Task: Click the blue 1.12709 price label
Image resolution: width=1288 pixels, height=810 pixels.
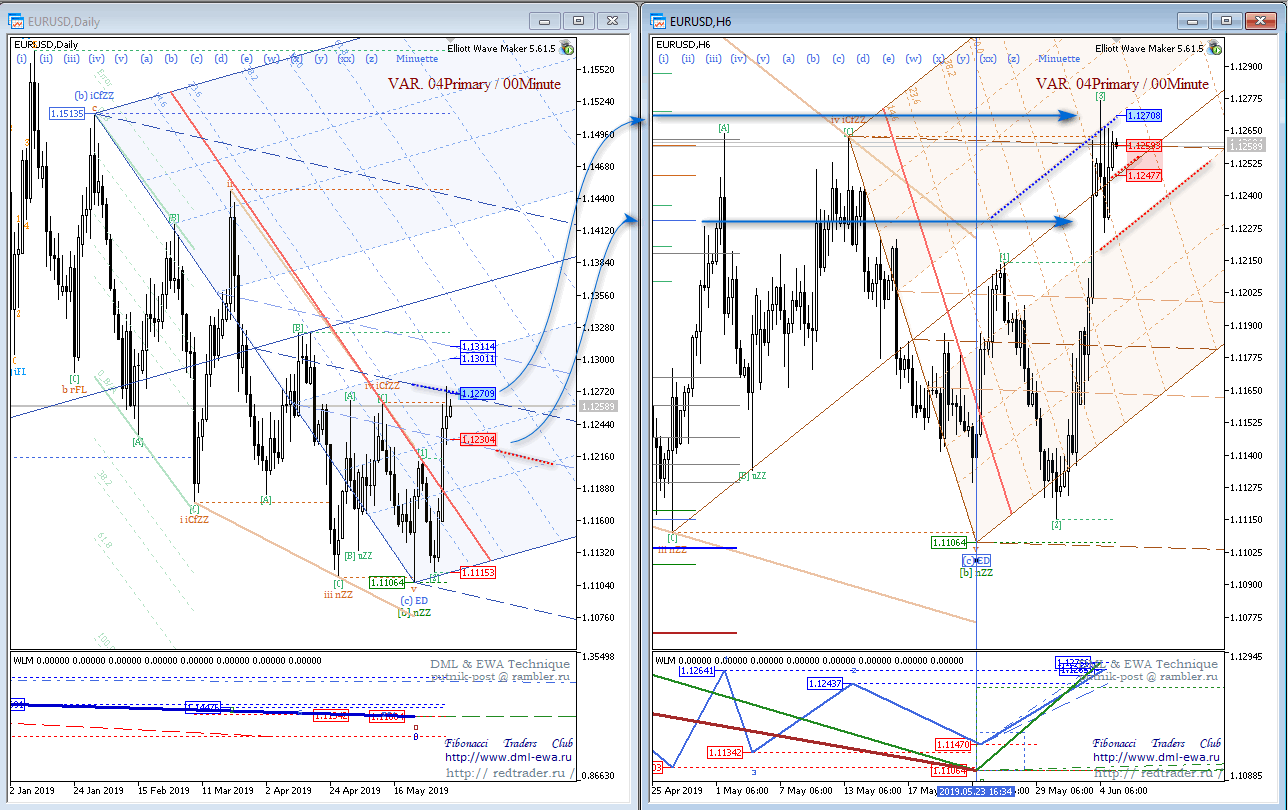Action: [x=479, y=393]
